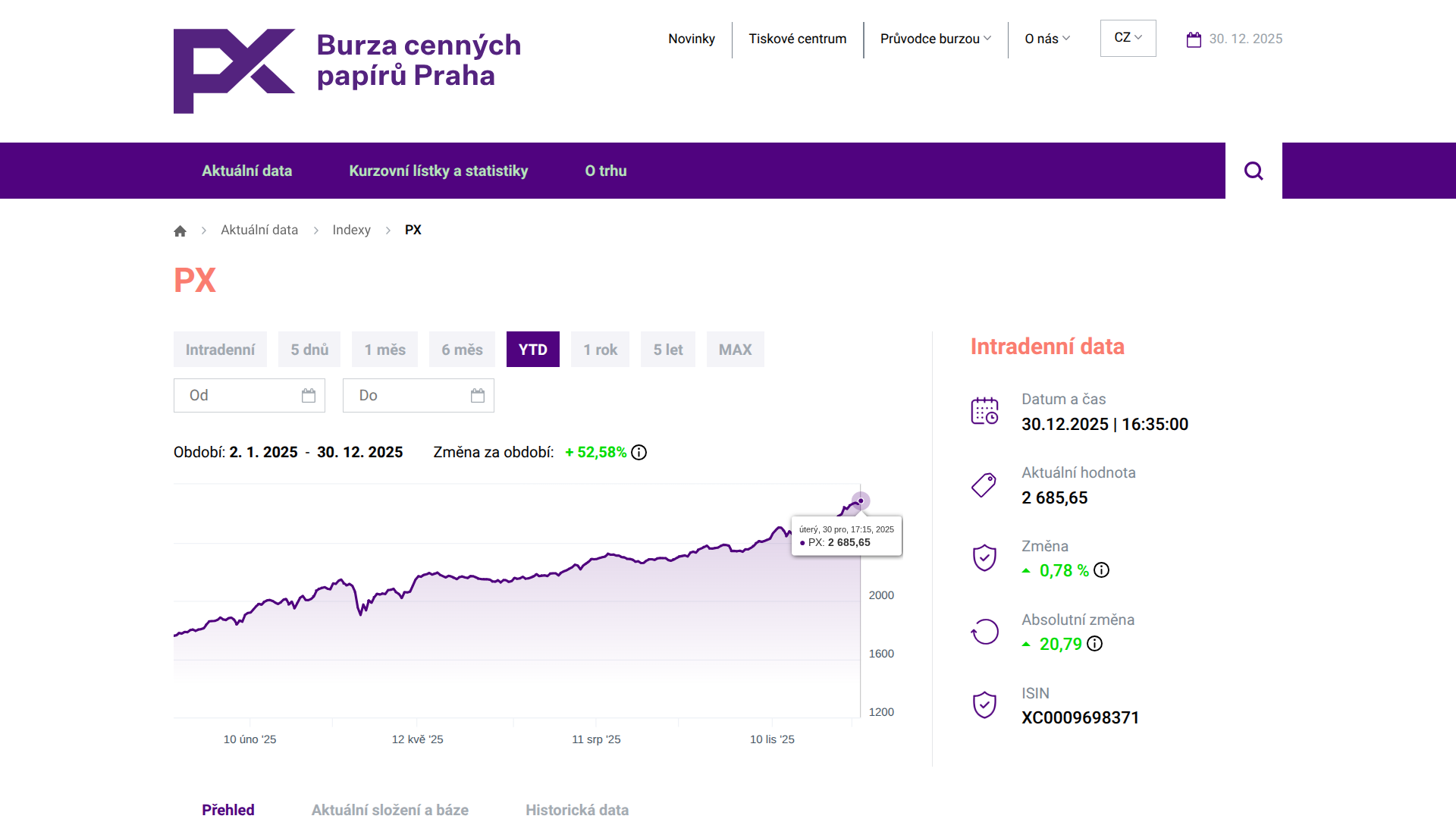This screenshot has width=1456, height=819.
Task: Click the period start date 2. 1. 2025
Action: click(263, 452)
